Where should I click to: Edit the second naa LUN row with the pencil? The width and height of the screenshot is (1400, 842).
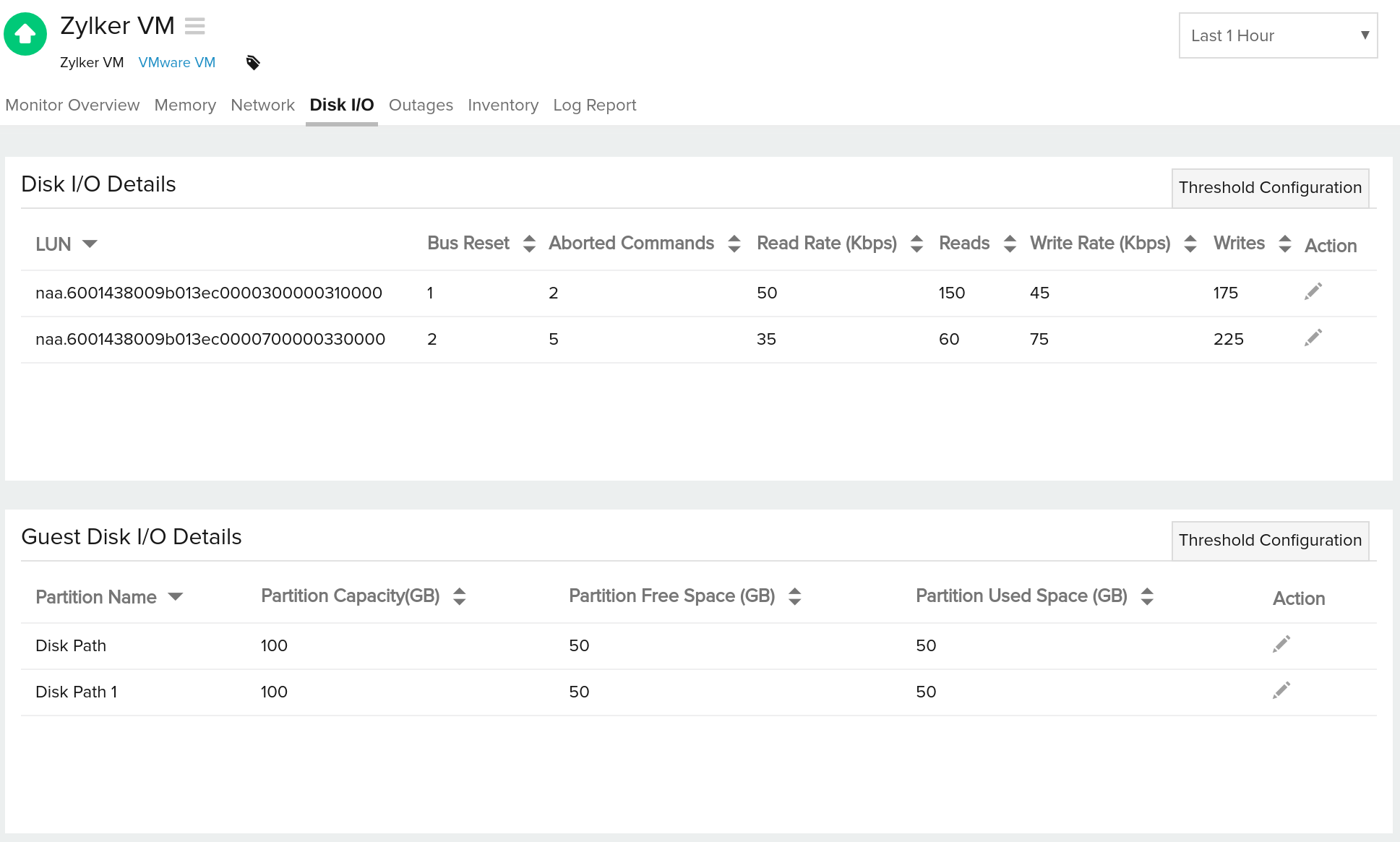click(x=1313, y=338)
